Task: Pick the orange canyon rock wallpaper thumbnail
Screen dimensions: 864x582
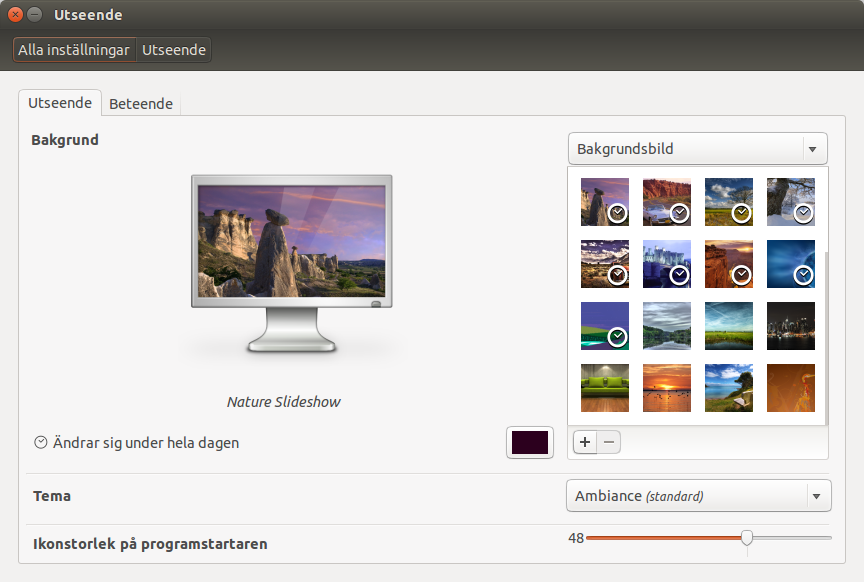Action: click(728, 264)
